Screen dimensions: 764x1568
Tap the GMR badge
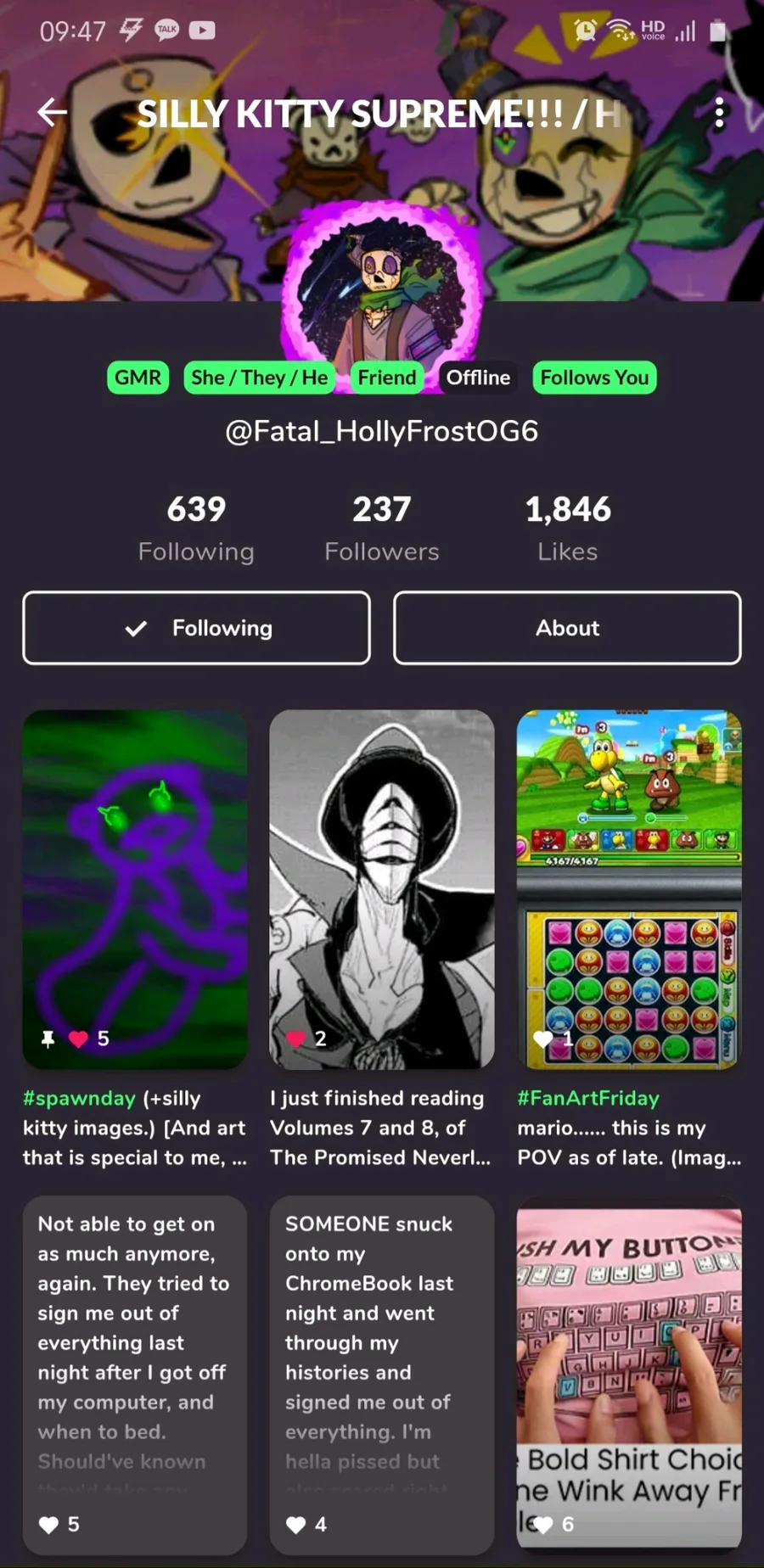click(138, 378)
